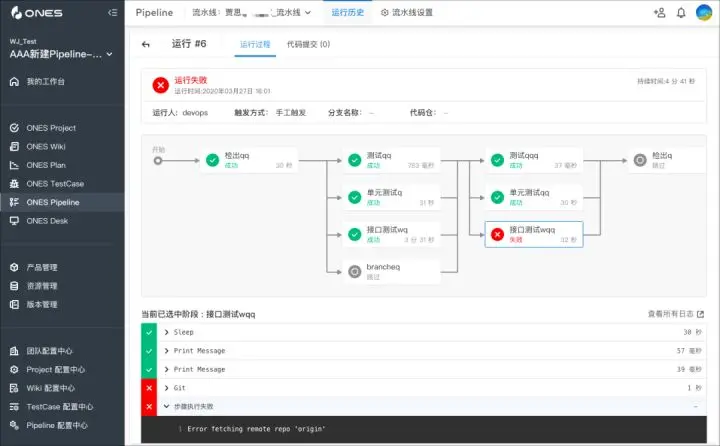Select the 测试qq stage node
Viewport: 720px width, 446px height.
(x=391, y=160)
